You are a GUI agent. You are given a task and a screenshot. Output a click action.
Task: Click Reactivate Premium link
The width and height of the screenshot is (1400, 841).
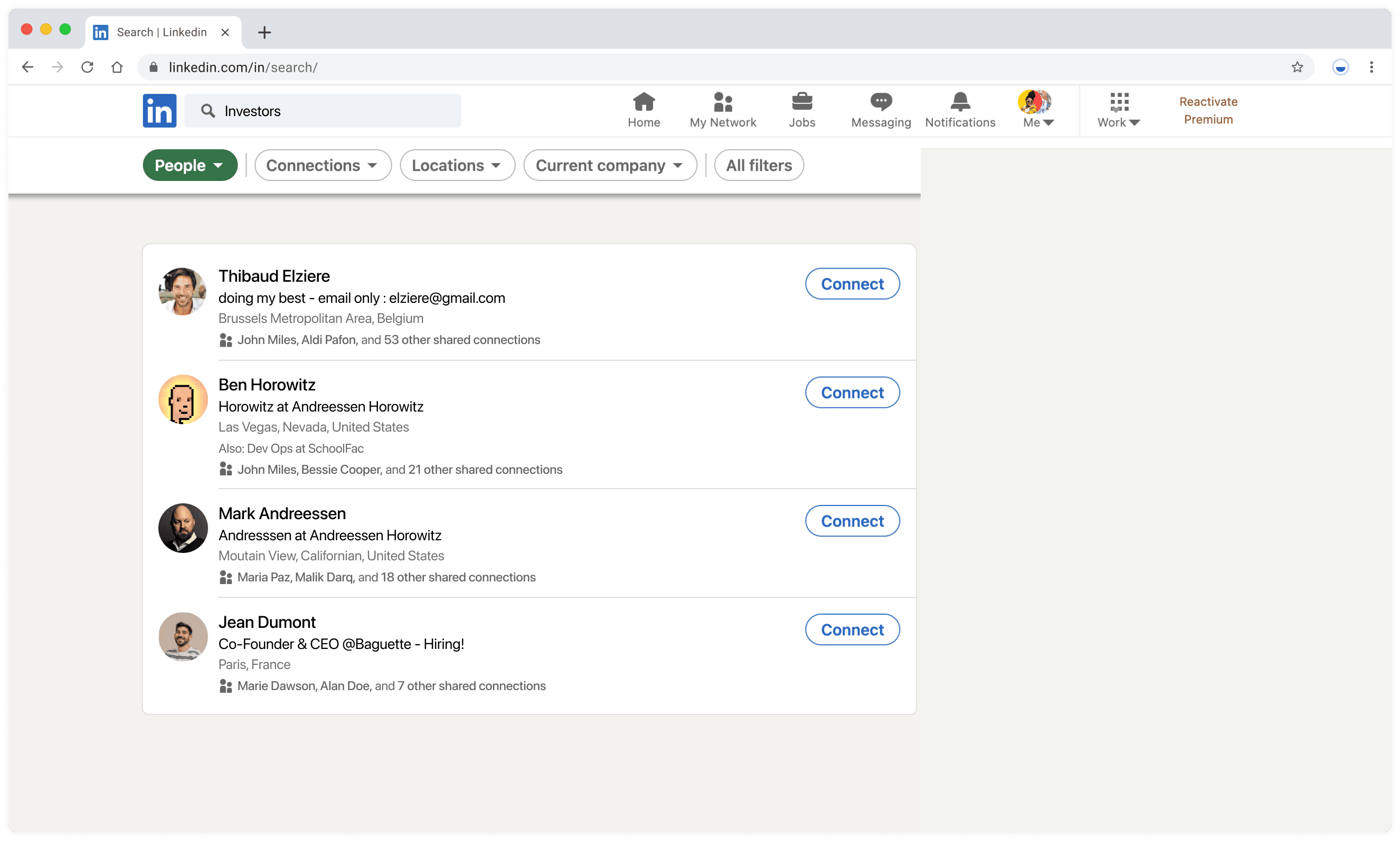pos(1208,110)
